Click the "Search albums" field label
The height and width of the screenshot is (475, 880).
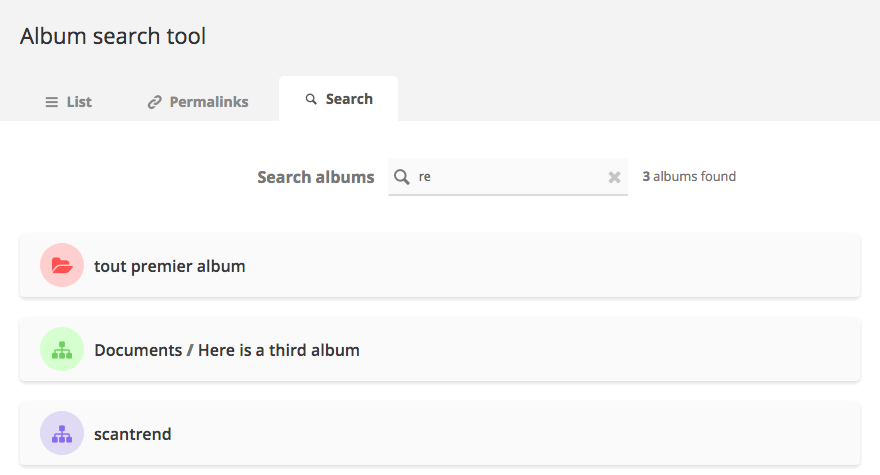pyautogui.click(x=315, y=177)
